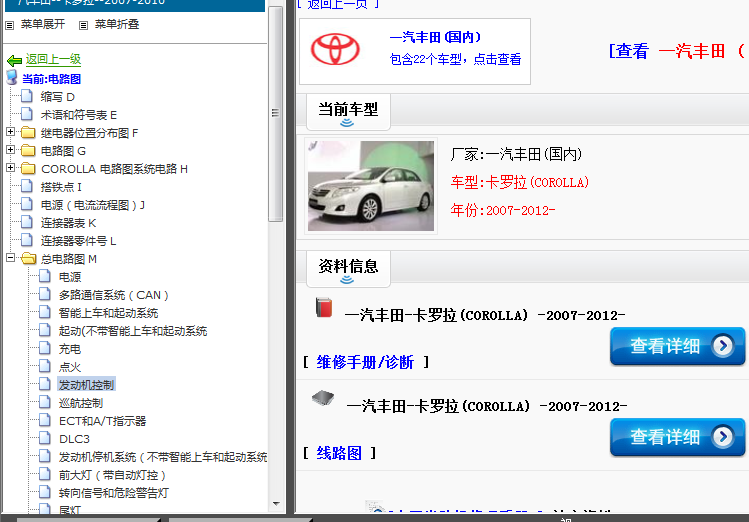
Task: Open the 一汽丰田 (国内) brand link
Action: 435,37
